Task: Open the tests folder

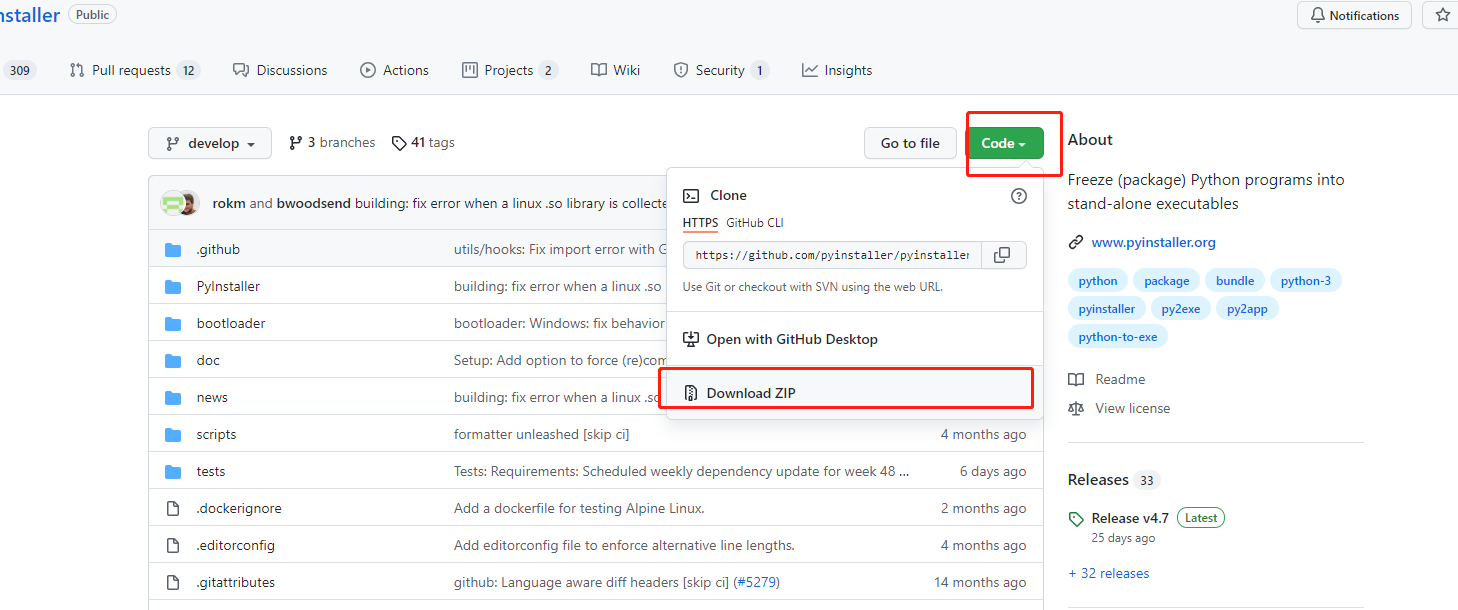Action: click(211, 471)
